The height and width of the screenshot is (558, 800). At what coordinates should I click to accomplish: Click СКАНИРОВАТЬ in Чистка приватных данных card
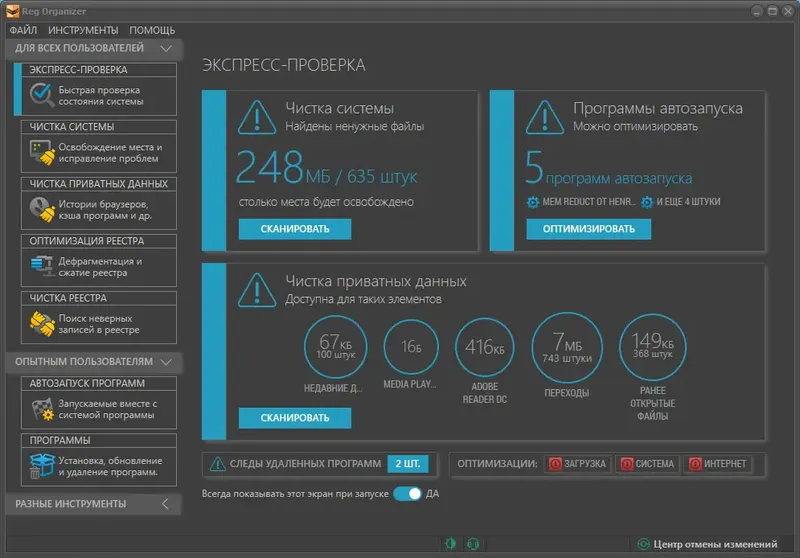click(x=295, y=418)
